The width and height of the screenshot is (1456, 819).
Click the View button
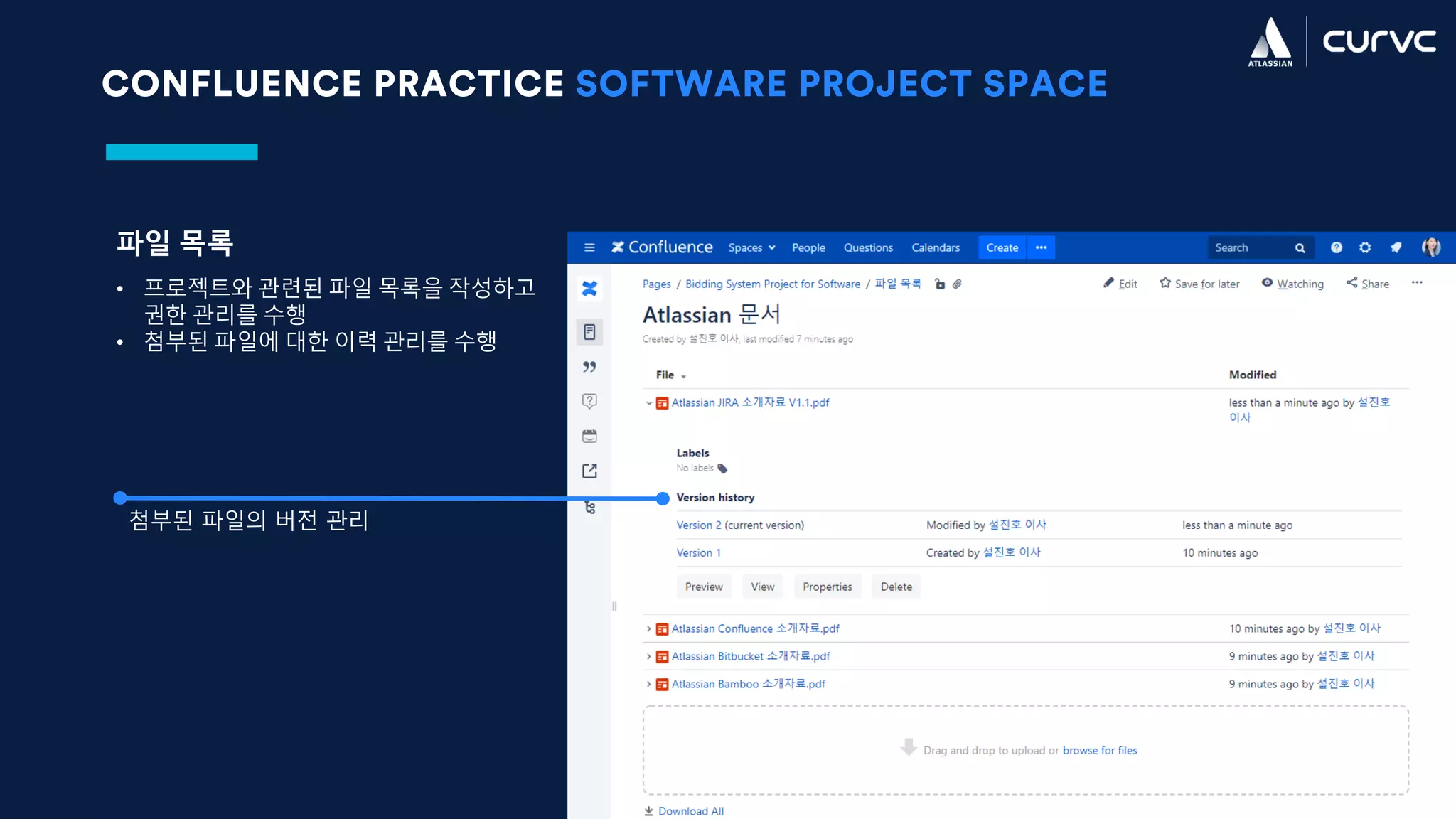[763, 587]
